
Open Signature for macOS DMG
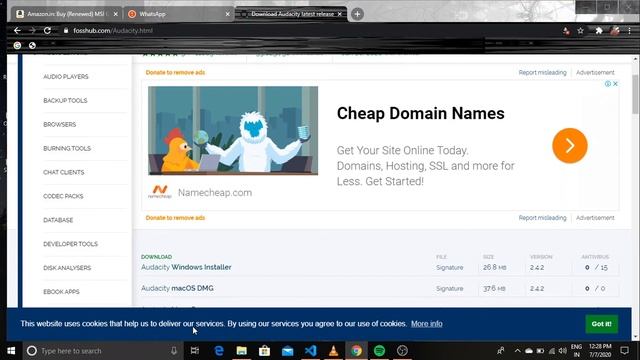[x=449, y=288]
